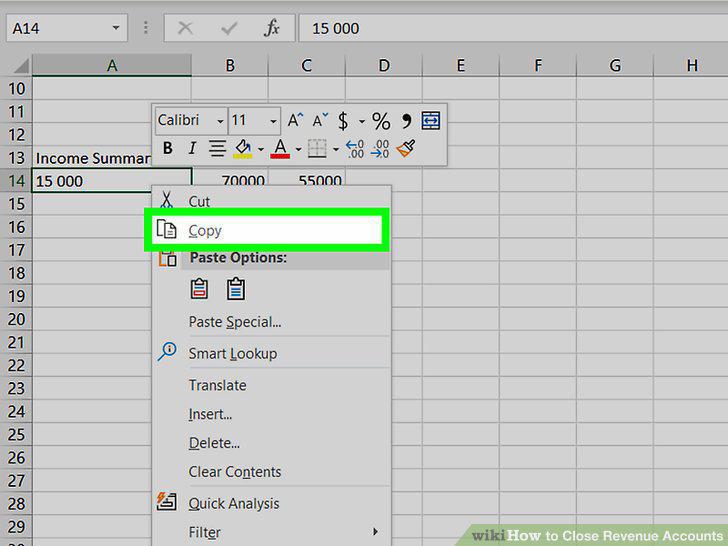This screenshot has height=546, width=728.
Task: Click cell with Income Summary text
Action: (93, 158)
